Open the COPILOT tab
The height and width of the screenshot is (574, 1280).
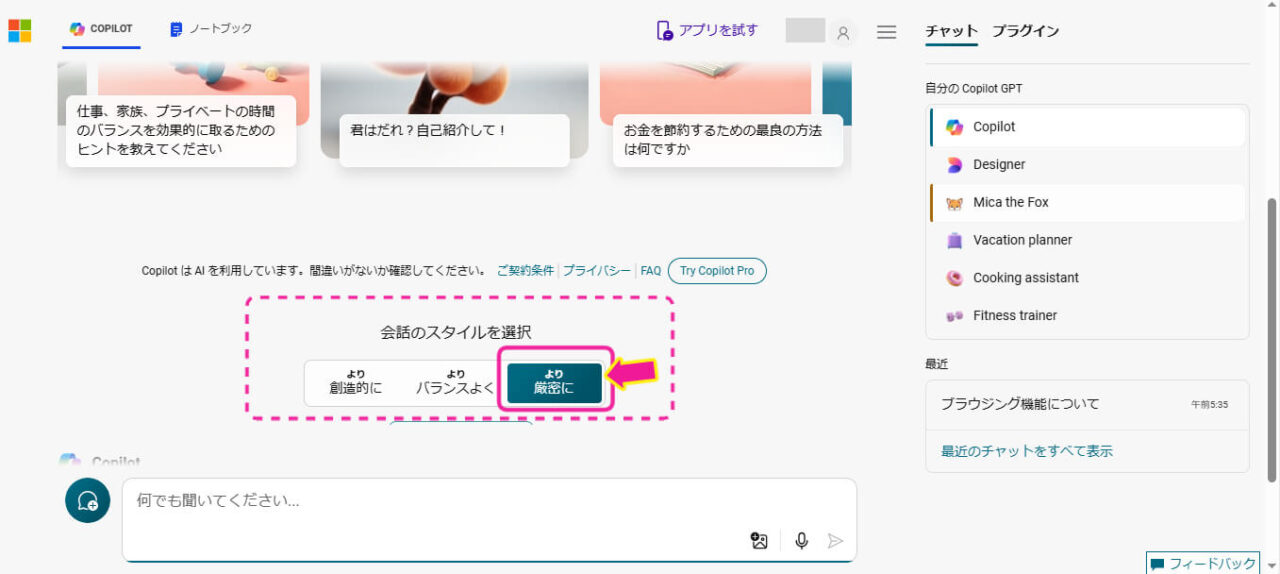(101, 30)
